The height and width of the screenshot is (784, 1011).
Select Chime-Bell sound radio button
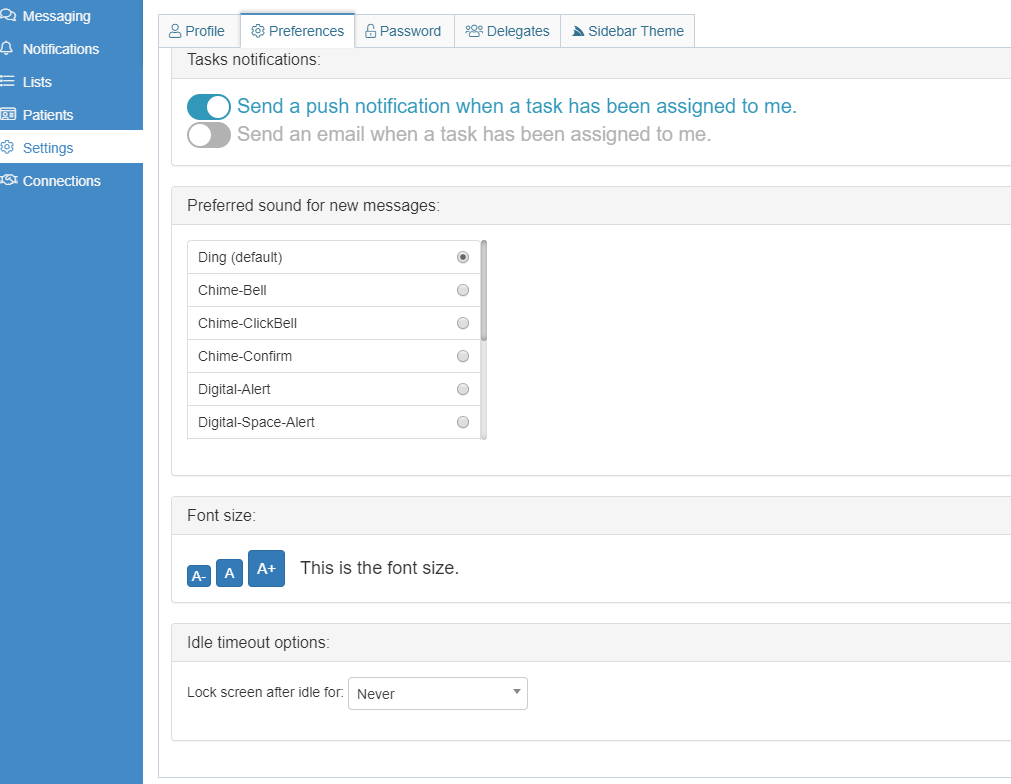[x=462, y=290]
